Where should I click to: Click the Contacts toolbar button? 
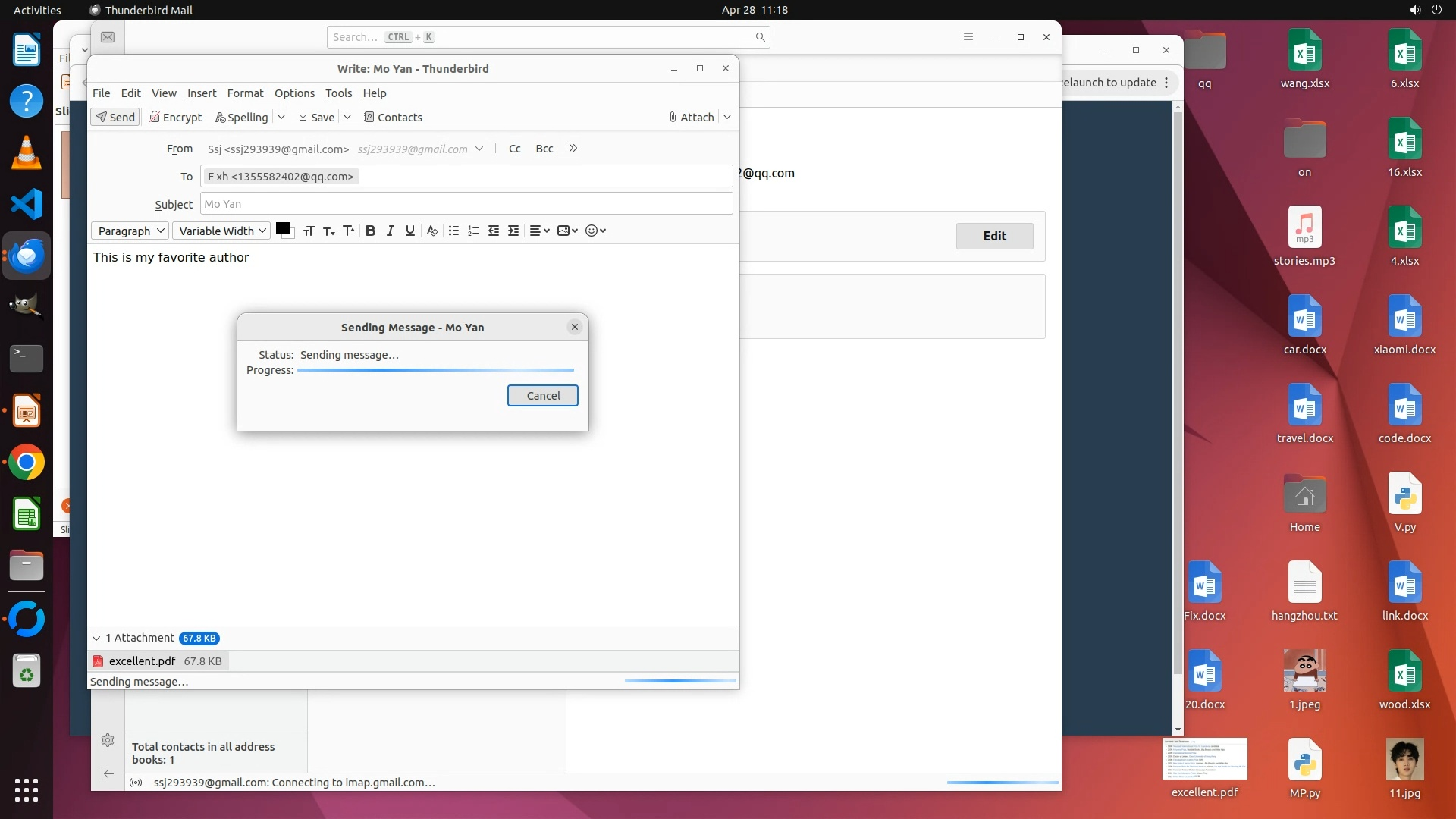tap(393, 117)
